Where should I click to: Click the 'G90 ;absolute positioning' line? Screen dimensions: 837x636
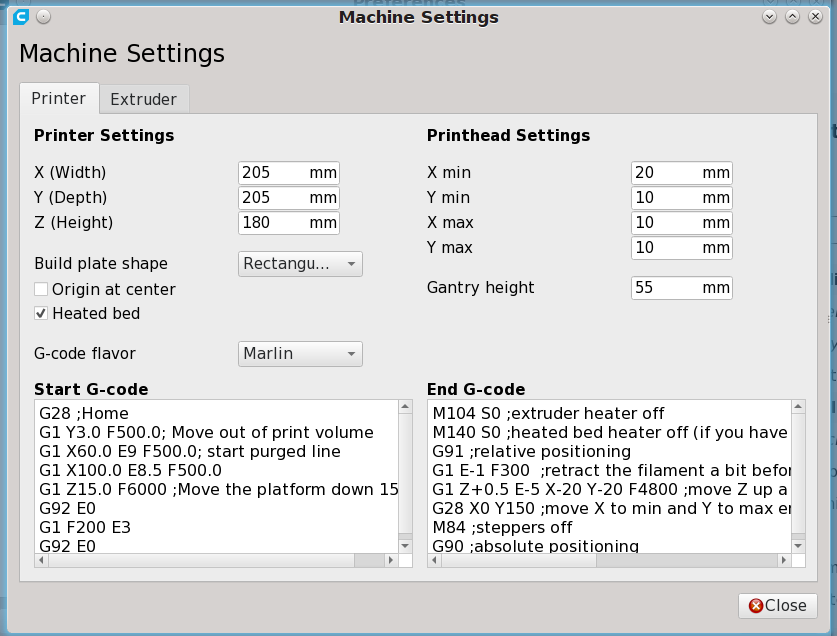(535, 546)
